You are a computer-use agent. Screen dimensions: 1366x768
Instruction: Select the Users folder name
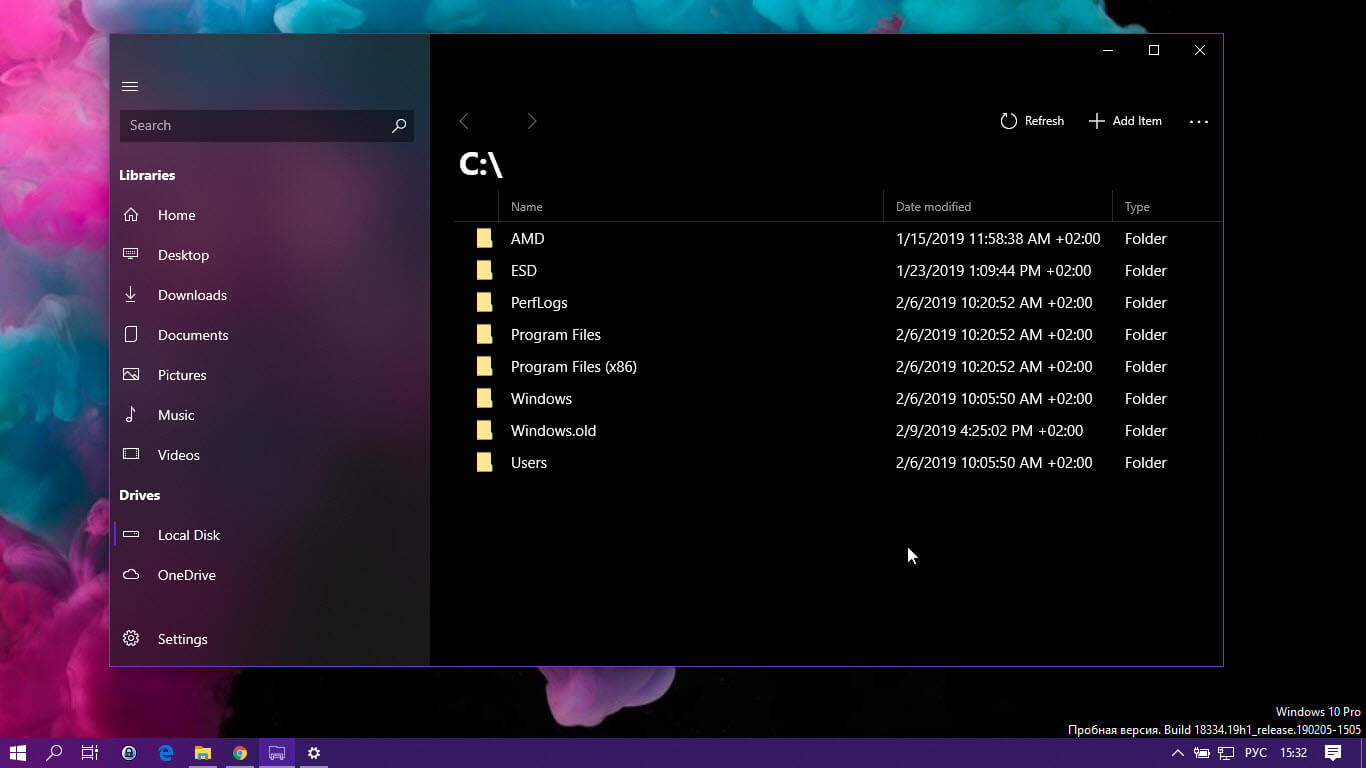[x=529, y=463]
